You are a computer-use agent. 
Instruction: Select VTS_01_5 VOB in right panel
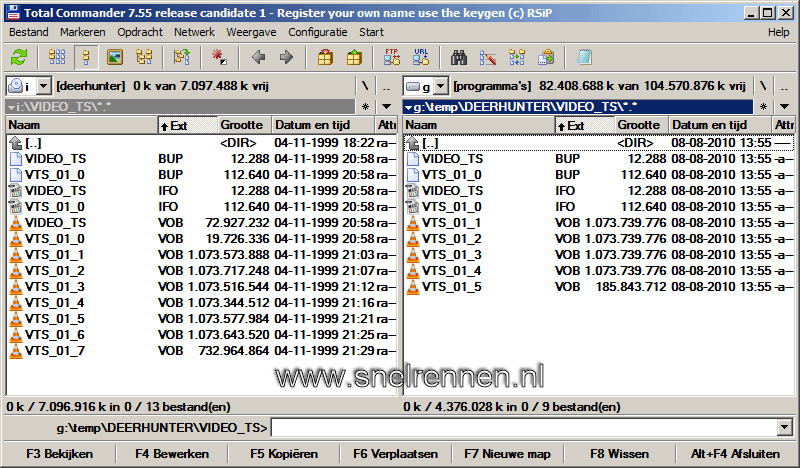599,287
